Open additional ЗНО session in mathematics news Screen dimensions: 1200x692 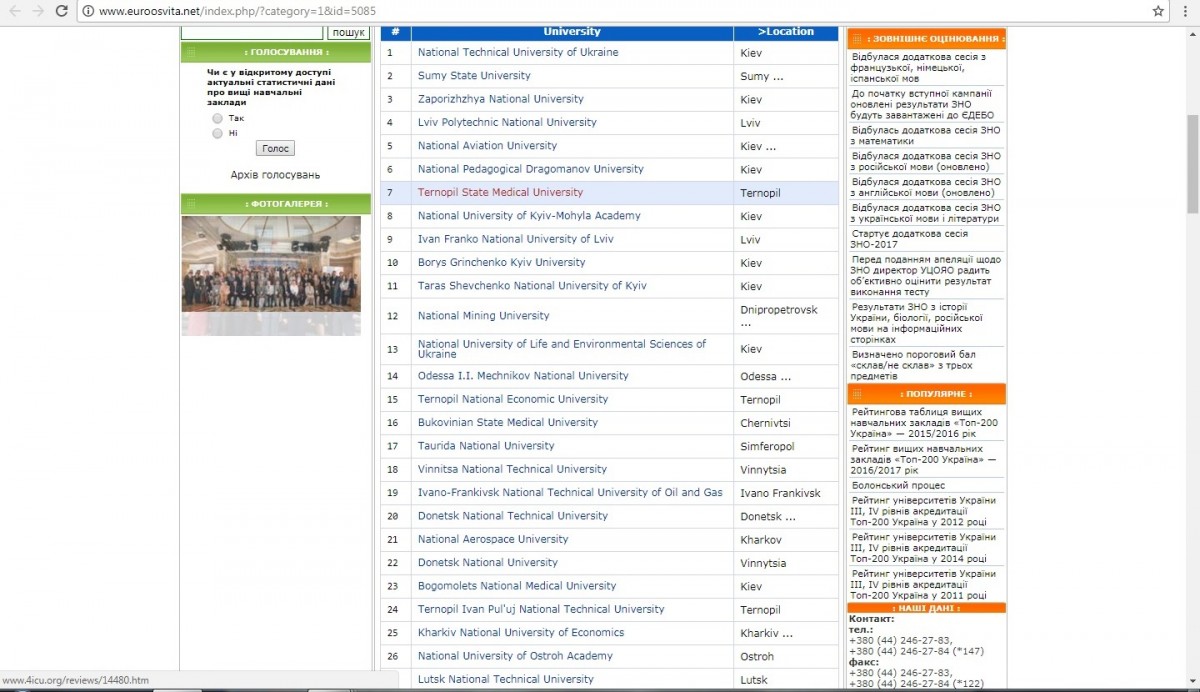(926, 136)
